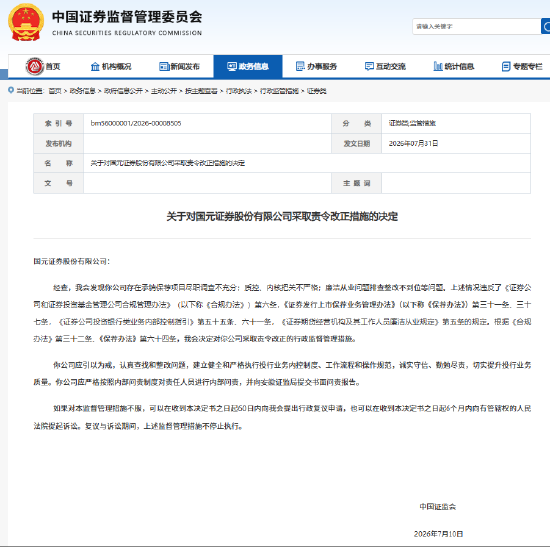Open 行政执法 breadcrumb link

239,91
